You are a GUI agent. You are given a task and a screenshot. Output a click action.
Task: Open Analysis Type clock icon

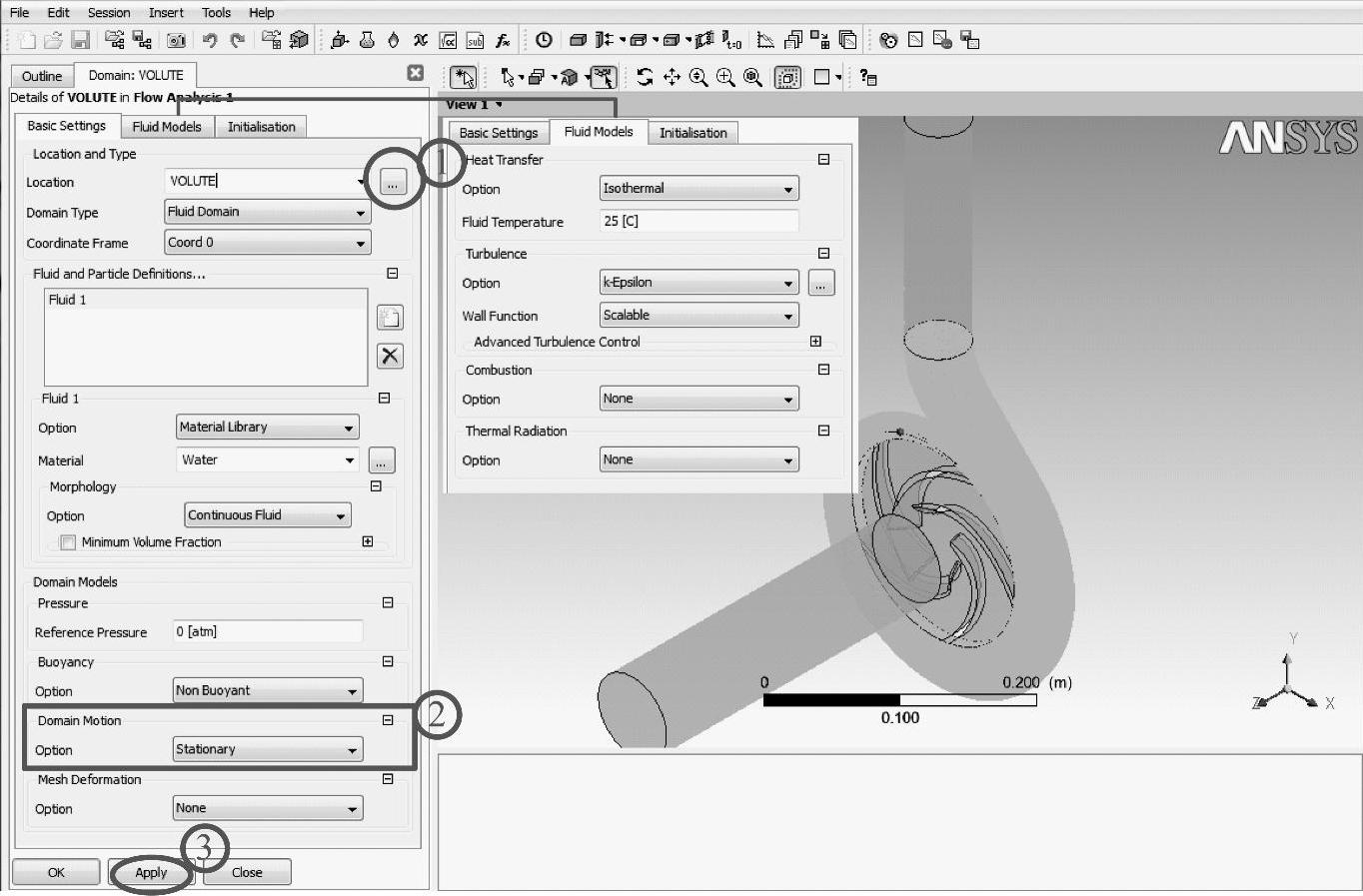pyautogui.click(x=544, y=40)
